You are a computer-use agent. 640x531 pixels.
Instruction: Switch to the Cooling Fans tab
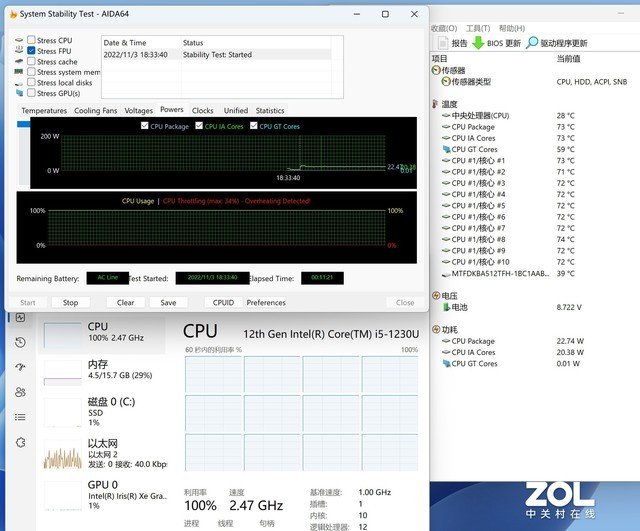point(96,111)
